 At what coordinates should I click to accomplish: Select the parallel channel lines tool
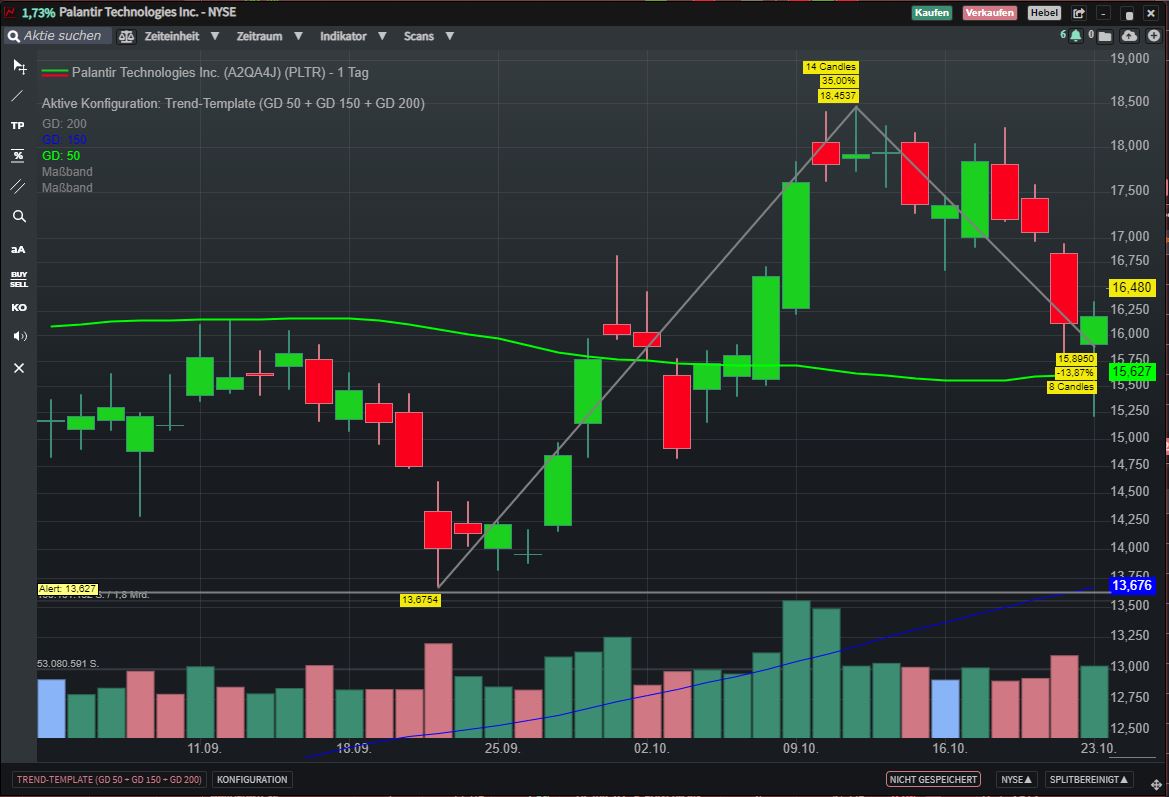pos(18,186)
